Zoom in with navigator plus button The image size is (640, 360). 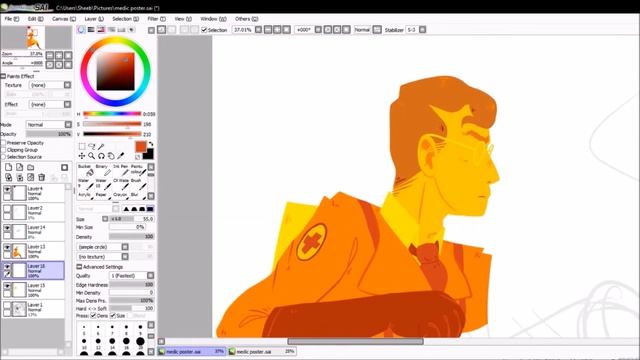59,55
